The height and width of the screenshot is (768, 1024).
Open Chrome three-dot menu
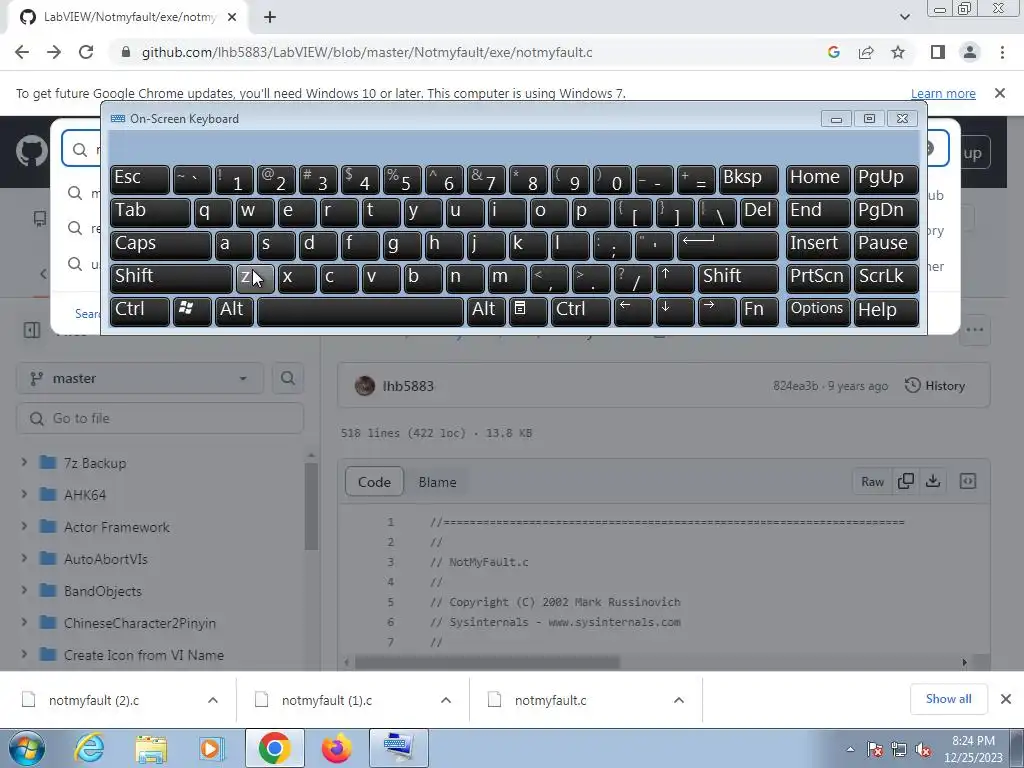(1002, 52)
